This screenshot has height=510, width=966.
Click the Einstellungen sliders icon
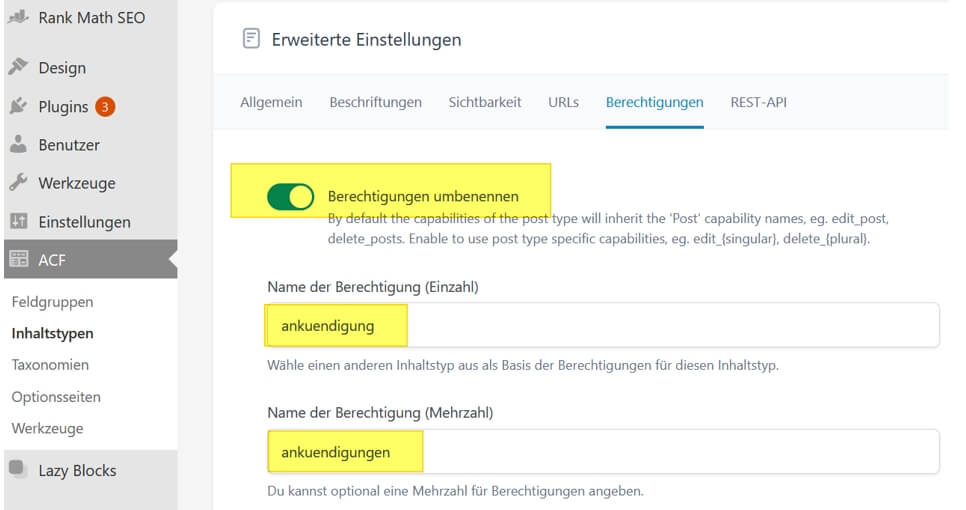click(17, 221)
